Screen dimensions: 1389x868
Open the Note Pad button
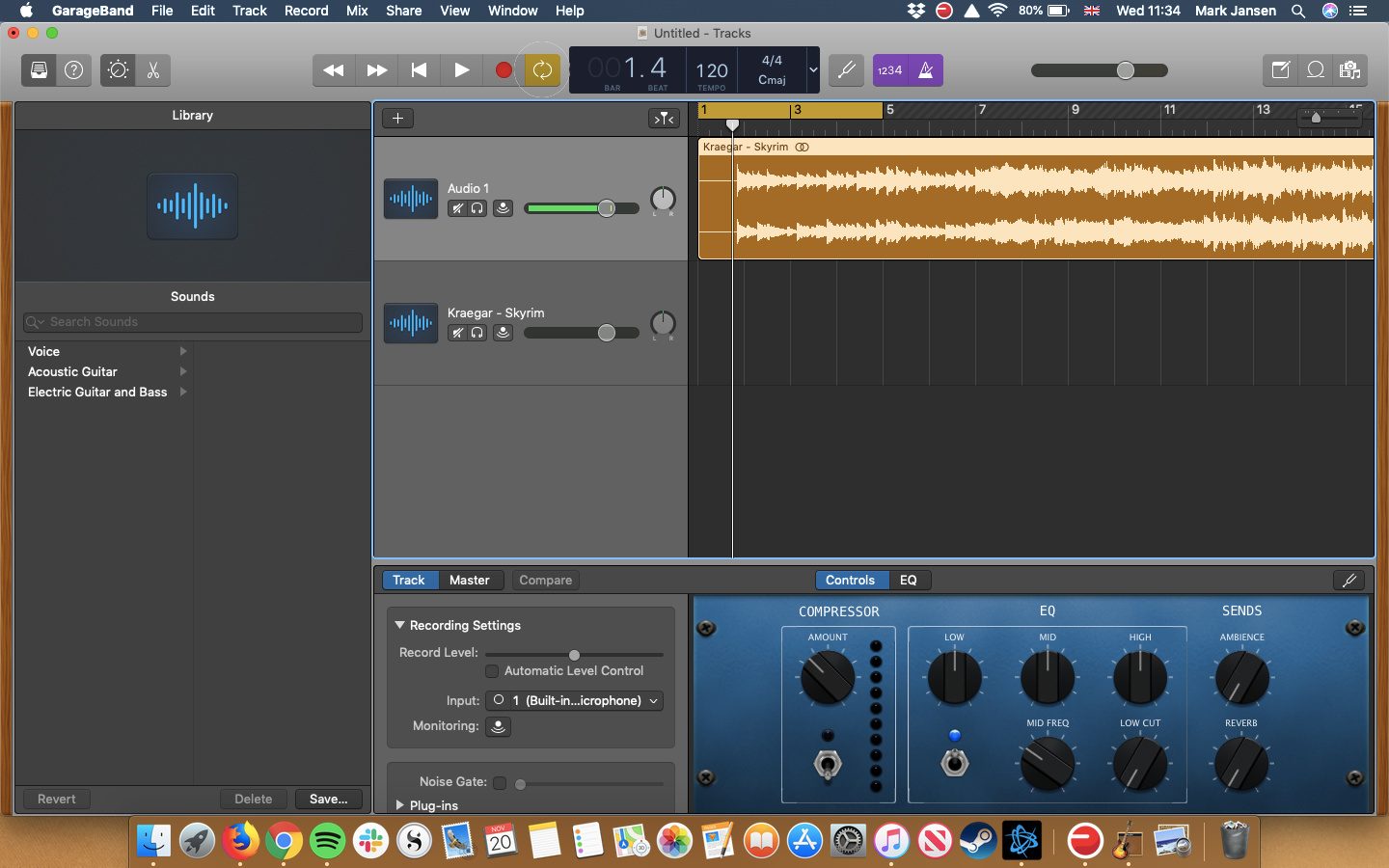tap(1281, 70)
